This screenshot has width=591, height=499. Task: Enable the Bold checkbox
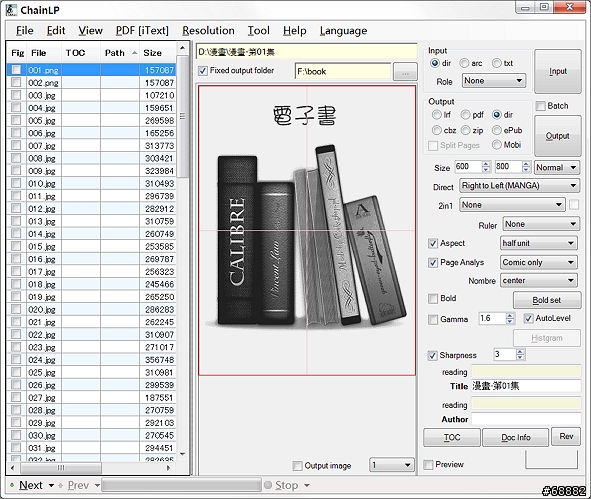click(433, 298)
